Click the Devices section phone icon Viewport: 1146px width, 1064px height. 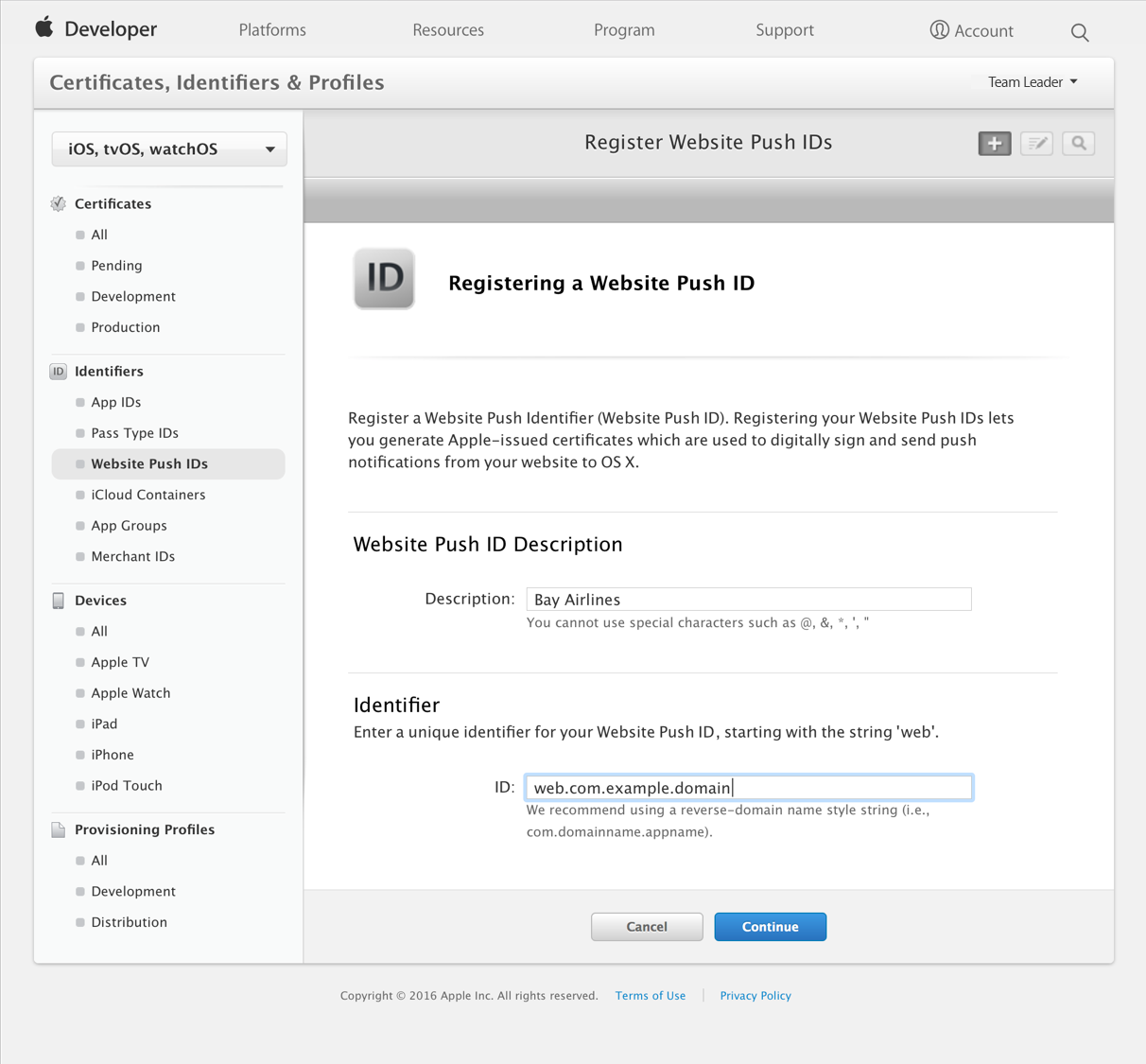[59, 601]
